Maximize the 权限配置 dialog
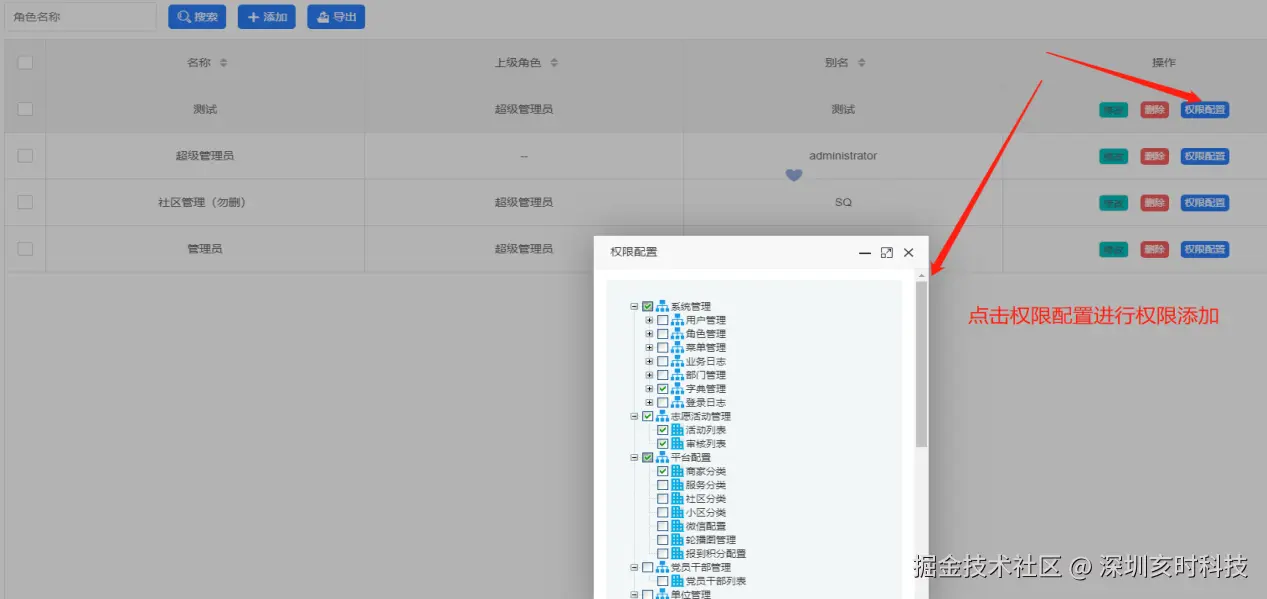 click(886, 253)
